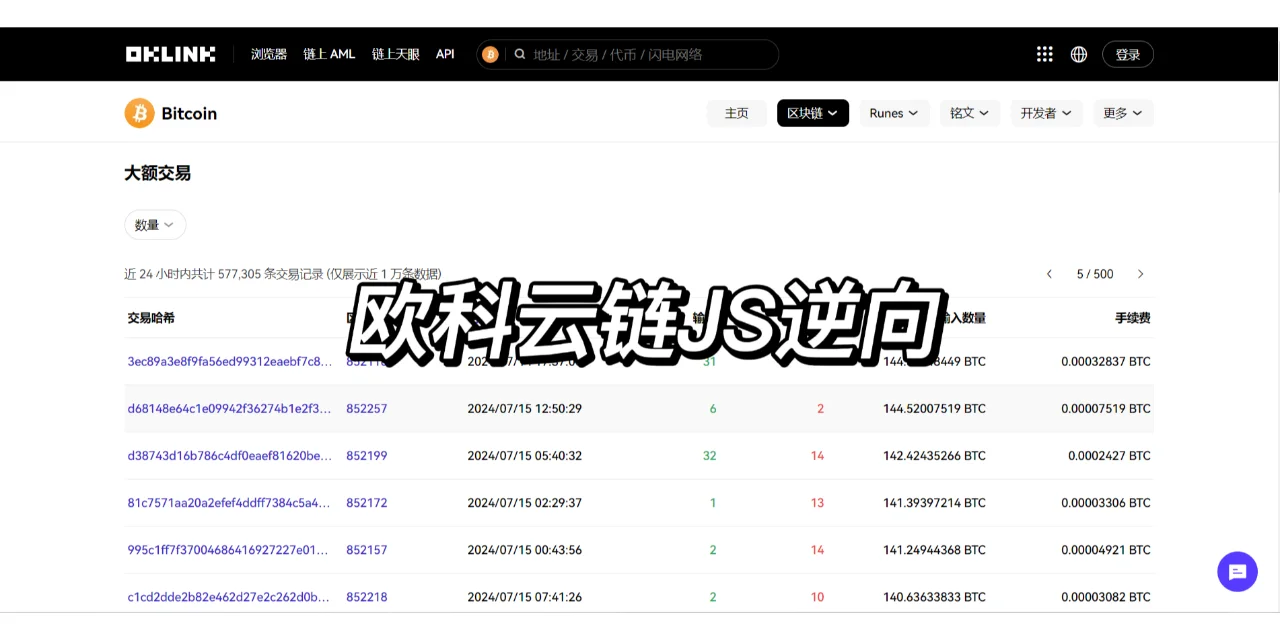Viewport: 1280px width, 640px height.
Task: Open the apps grid menu
Action: (x=1044, y=53)
